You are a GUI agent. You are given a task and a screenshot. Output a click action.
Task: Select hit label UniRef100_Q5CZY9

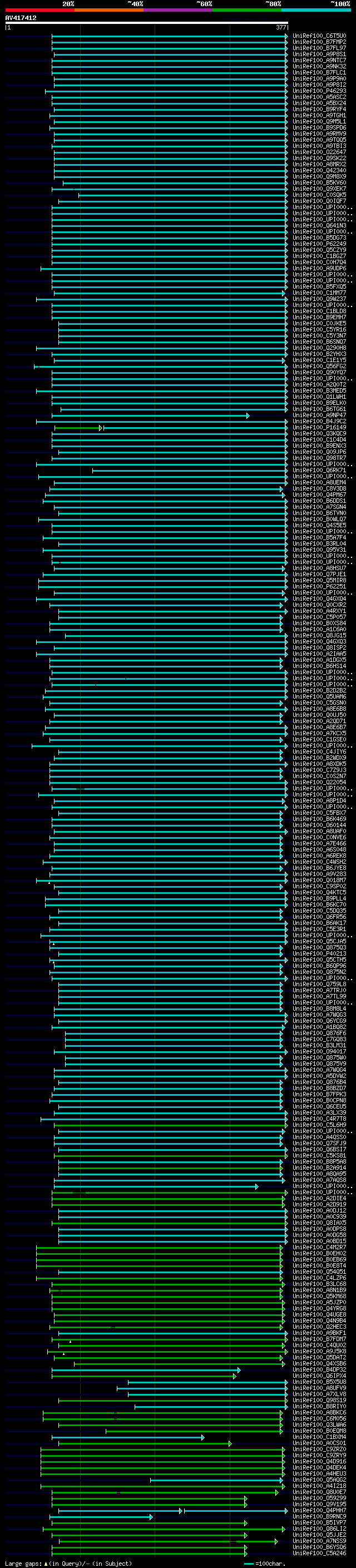tap(319, 250)
